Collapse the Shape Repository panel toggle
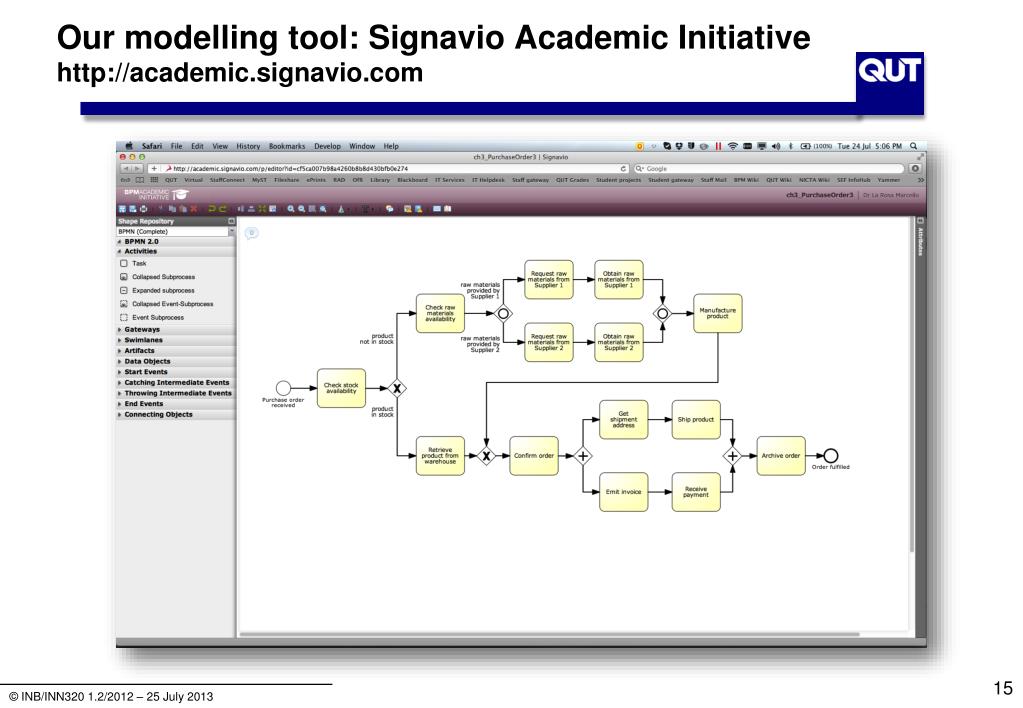The height and width of the screenshot is (708, 1023). tap(231, 221)
